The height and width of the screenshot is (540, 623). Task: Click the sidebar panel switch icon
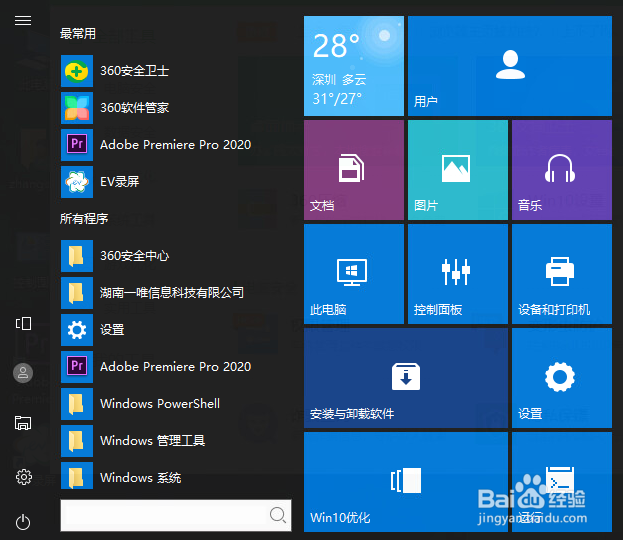(23, 323)
